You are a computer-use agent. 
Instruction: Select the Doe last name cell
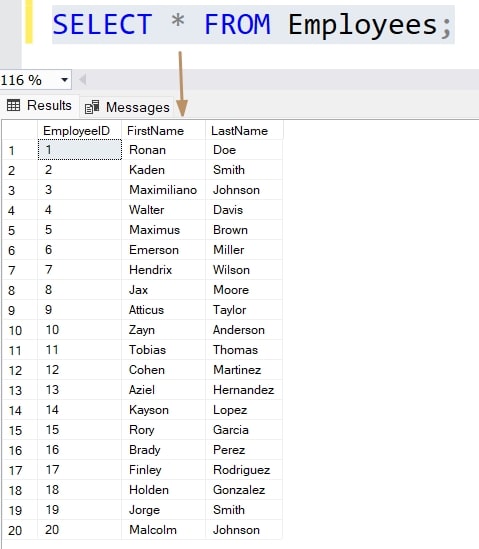244,150
